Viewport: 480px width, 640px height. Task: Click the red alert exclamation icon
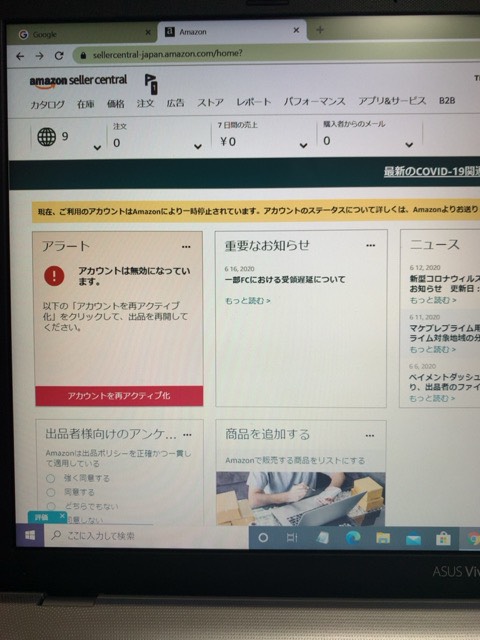coord(54,276)
